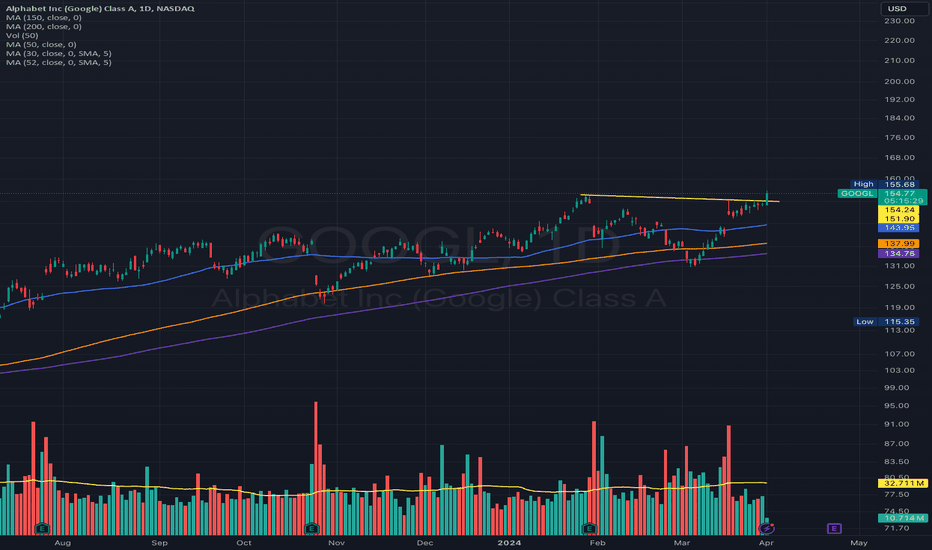The image size is (932, 550).
Task: Click the Apr label on time axis
Action: point(766,543)
